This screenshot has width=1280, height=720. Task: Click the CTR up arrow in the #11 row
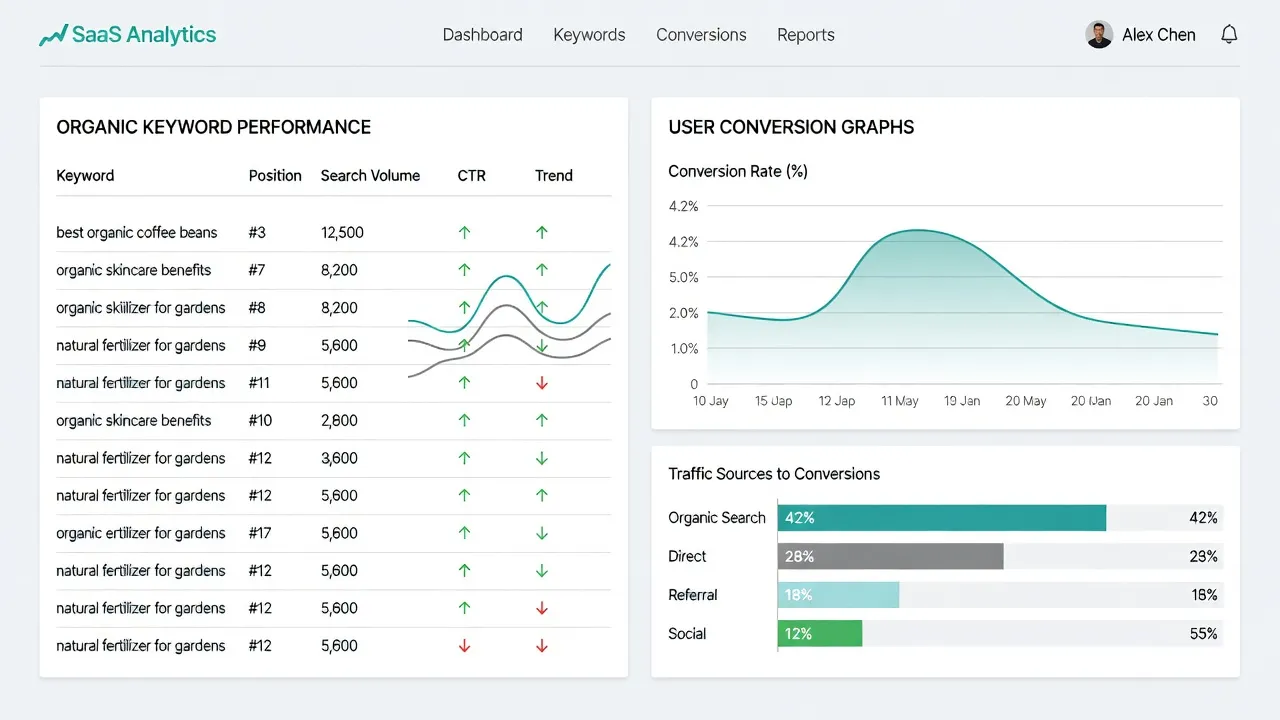click(x=464, y=383)
